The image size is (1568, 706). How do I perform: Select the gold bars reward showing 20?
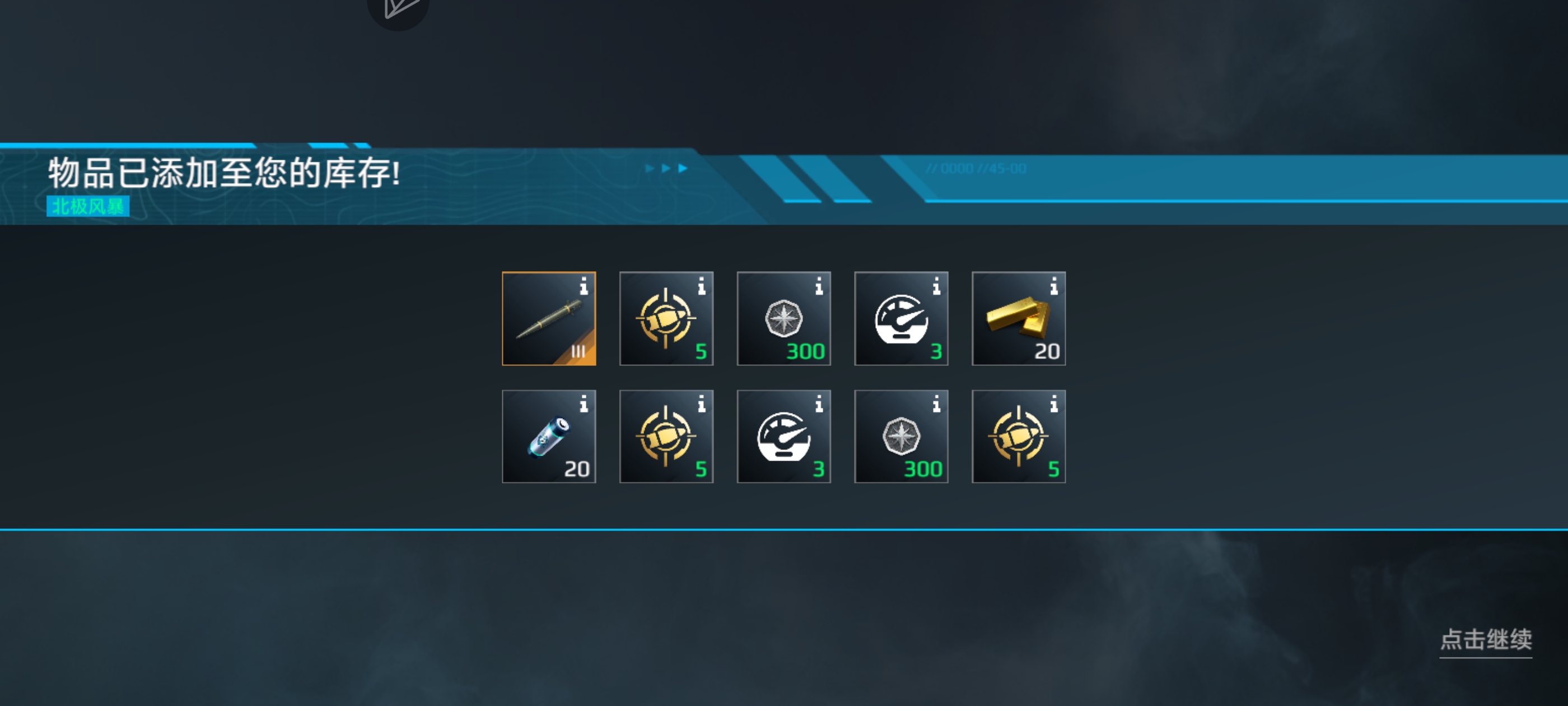coord(1018,318)
